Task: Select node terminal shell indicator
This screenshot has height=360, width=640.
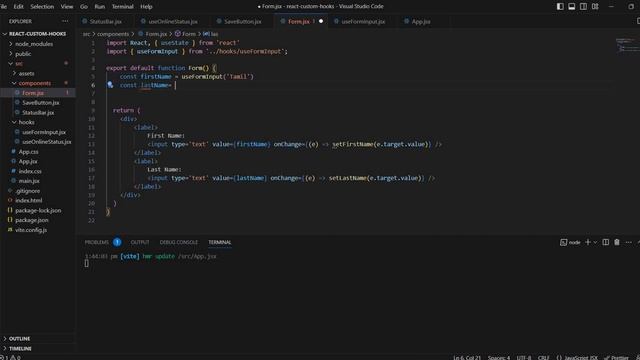Action: (x=570, y=242)
